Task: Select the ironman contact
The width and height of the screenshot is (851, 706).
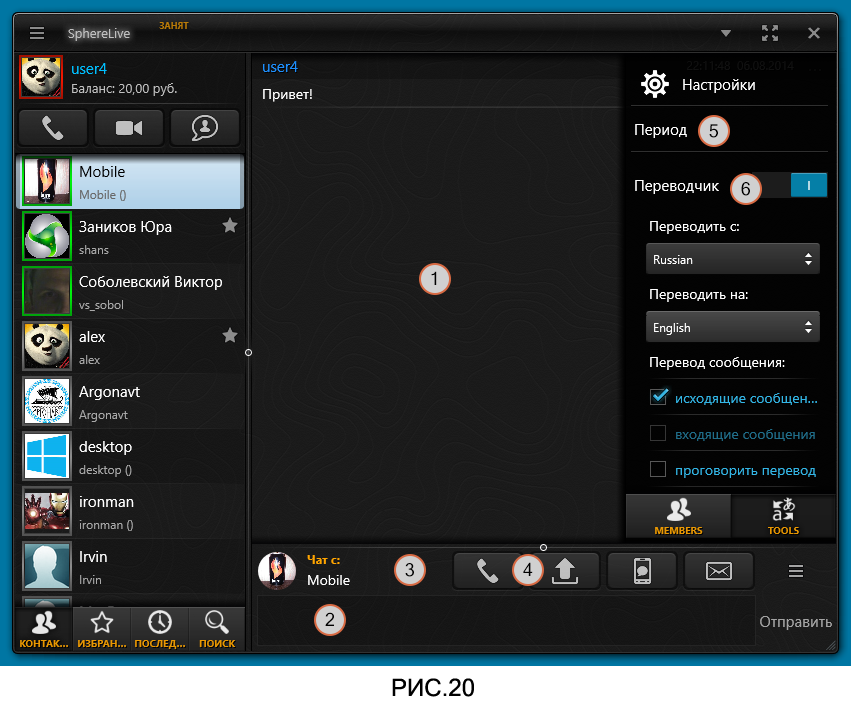Action: (x=130, y=512)
